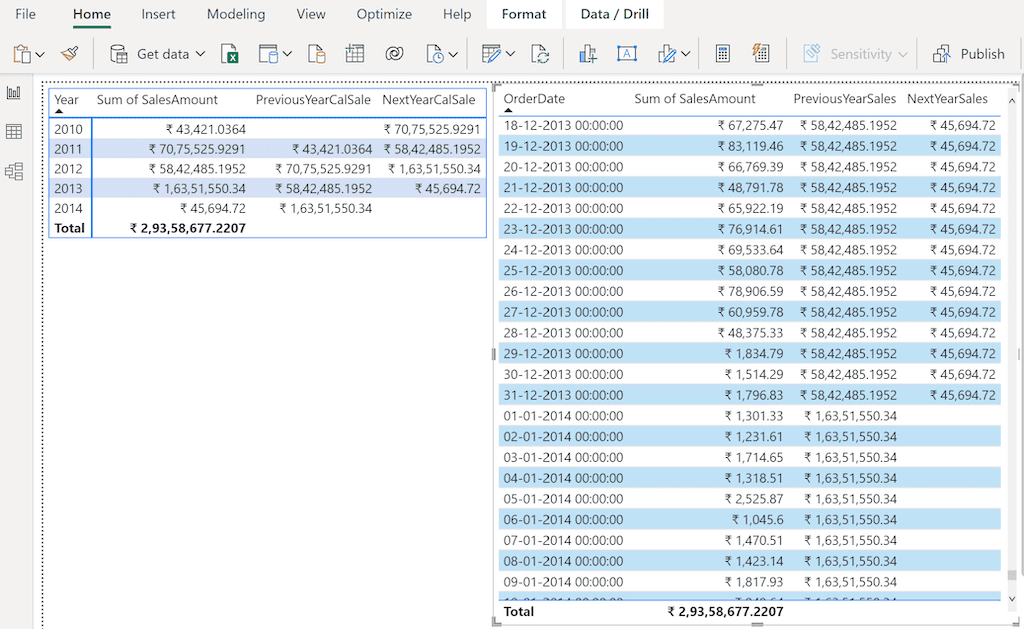Click the Excel workbook icon
The image size is (1024, 629).
click(x=230, y=54)
